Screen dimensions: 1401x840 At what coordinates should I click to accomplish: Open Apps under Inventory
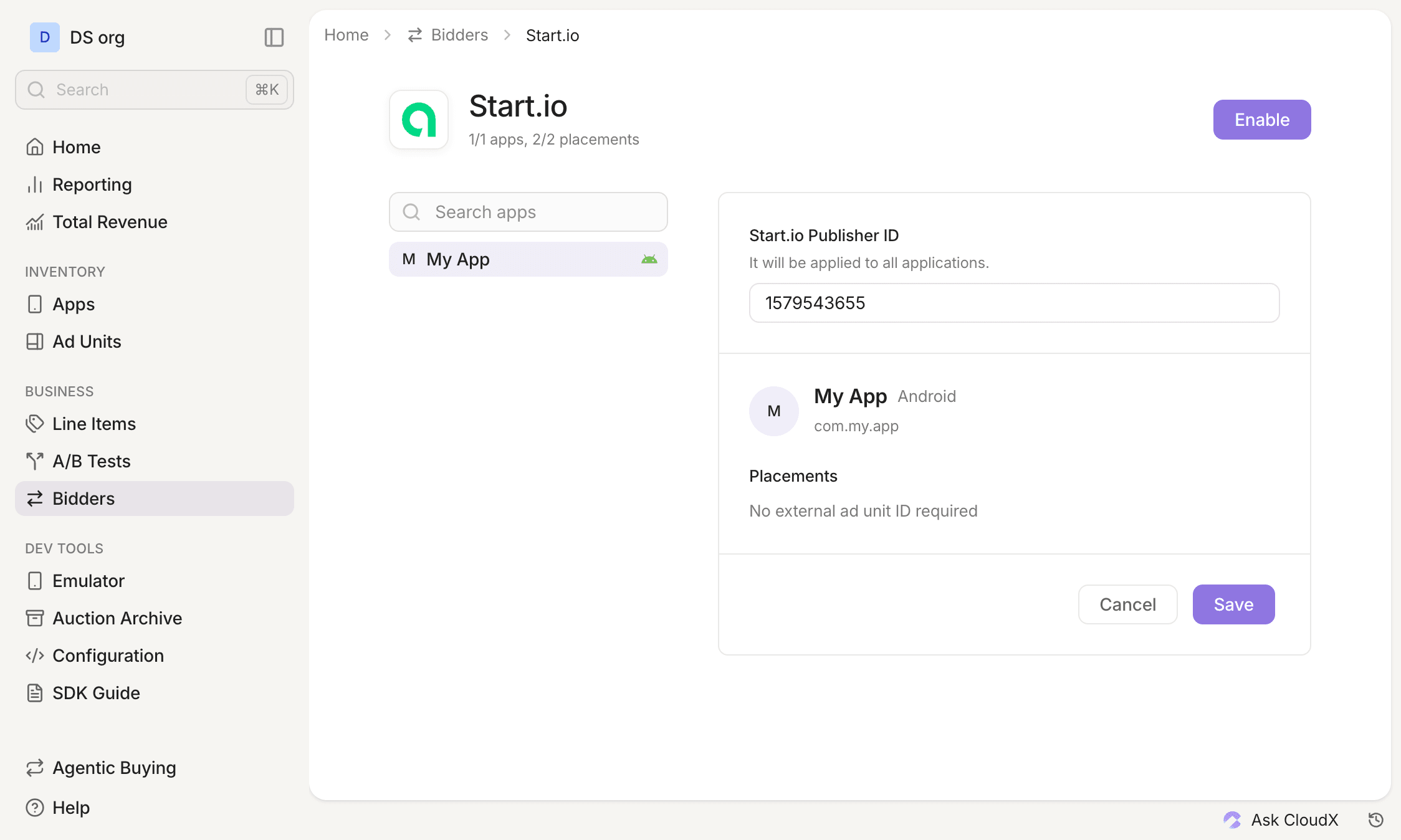[155, 304]
